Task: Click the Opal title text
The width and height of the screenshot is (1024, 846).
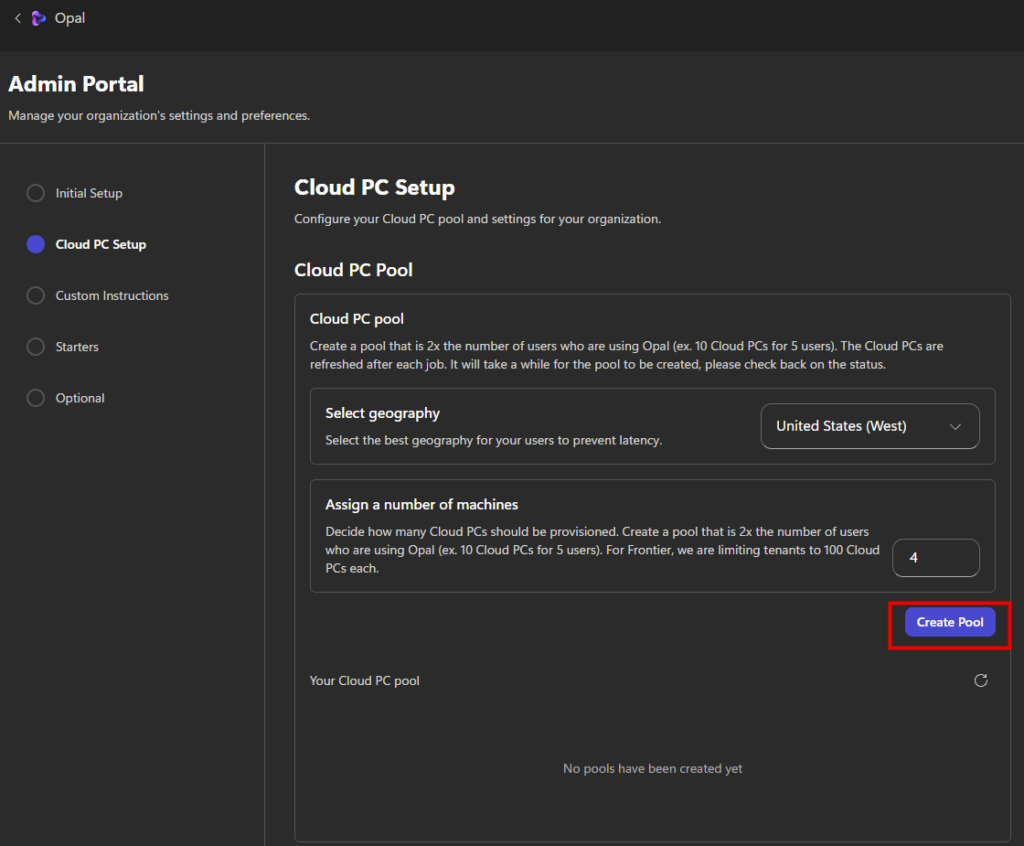Action: pos(70,18)
